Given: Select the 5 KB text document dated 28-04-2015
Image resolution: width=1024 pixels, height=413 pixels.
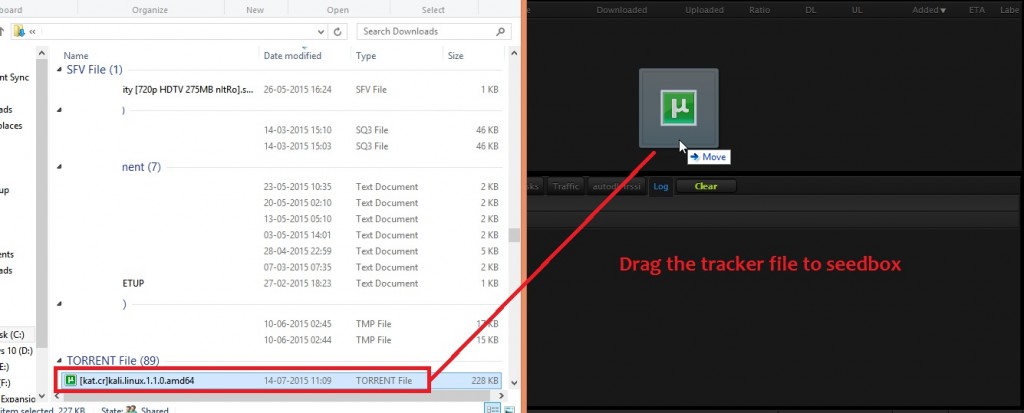Looking at the screenshot, I should [x=281, y=251].
